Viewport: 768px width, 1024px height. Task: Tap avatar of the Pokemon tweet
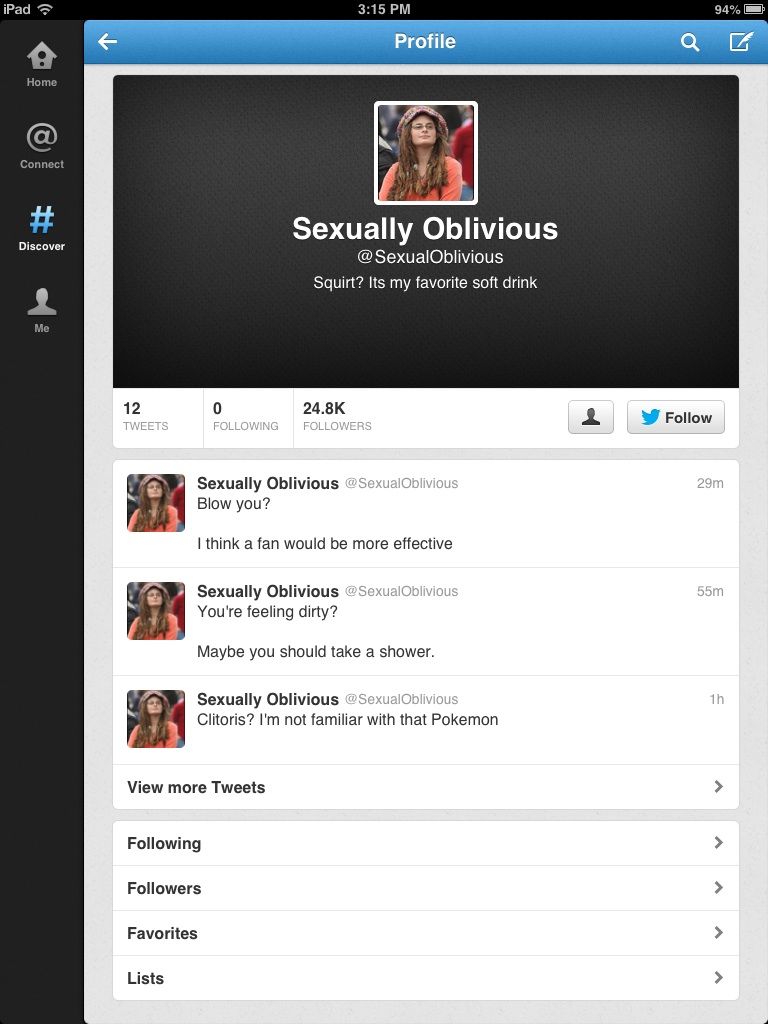click(155, 718)
